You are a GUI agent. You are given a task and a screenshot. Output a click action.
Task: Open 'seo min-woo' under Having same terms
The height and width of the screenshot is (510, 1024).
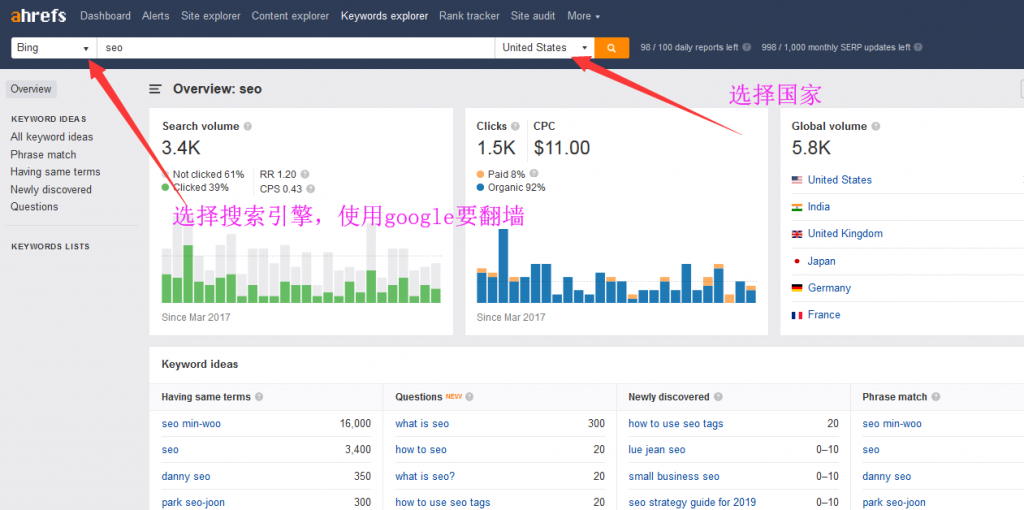(x=191, y=424)
